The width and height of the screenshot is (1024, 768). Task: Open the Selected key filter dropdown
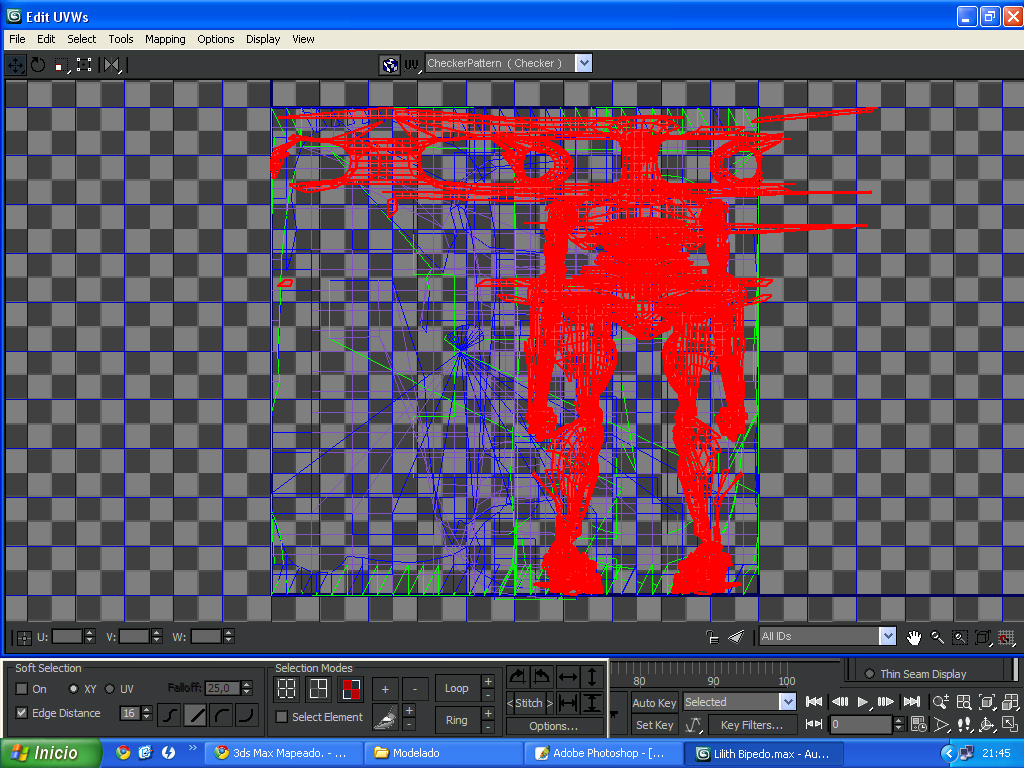(788, 702)
